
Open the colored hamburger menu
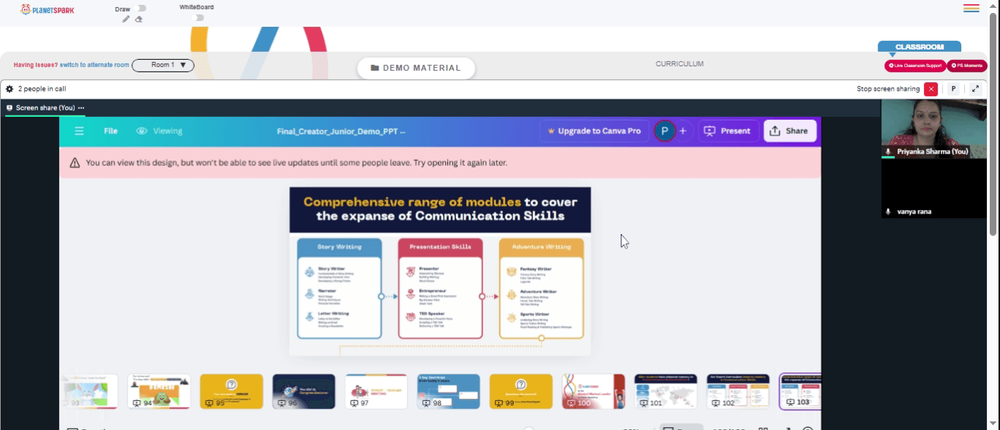click(971, 8)
